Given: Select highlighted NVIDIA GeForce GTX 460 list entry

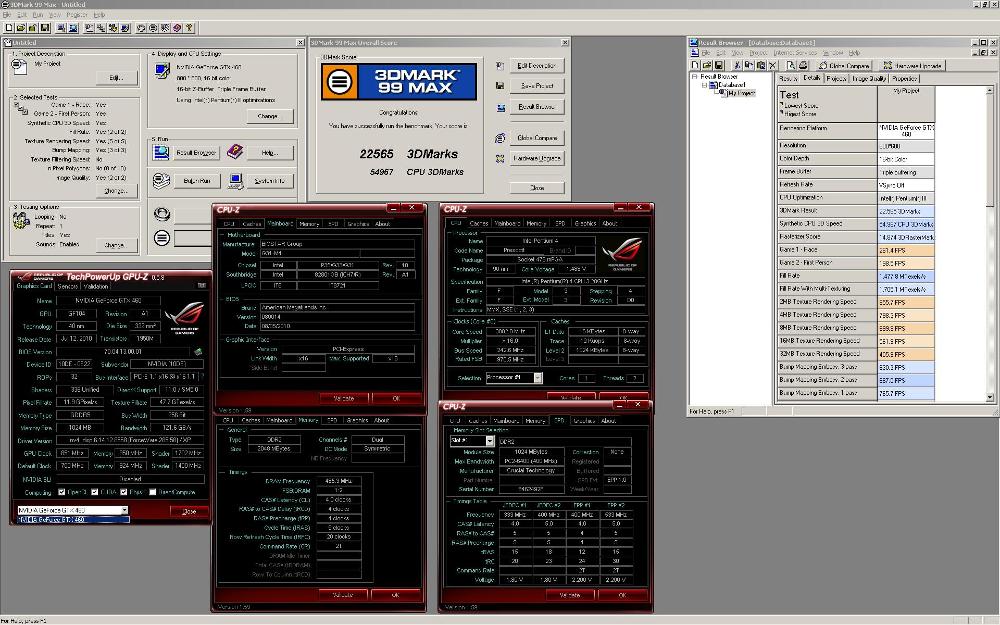Looking at the screenshot, I should point(73,520).
